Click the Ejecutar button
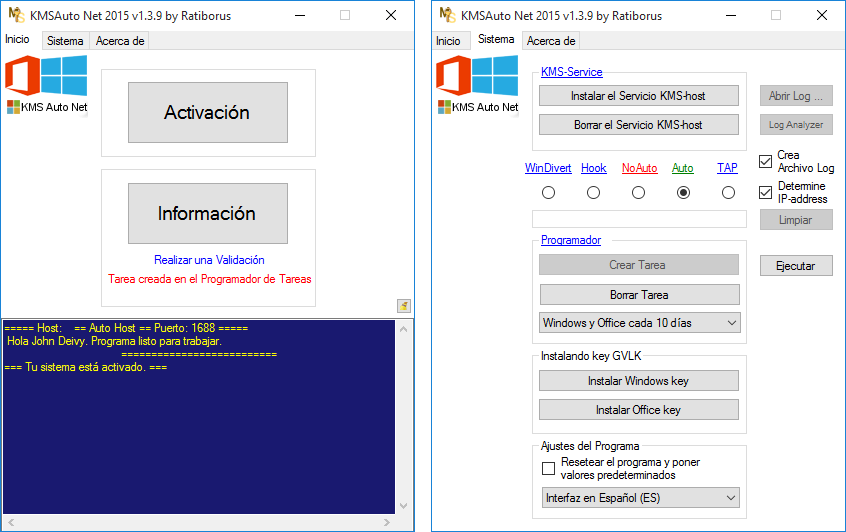Screen dimensions: 846x532 [x=796, y=266]
